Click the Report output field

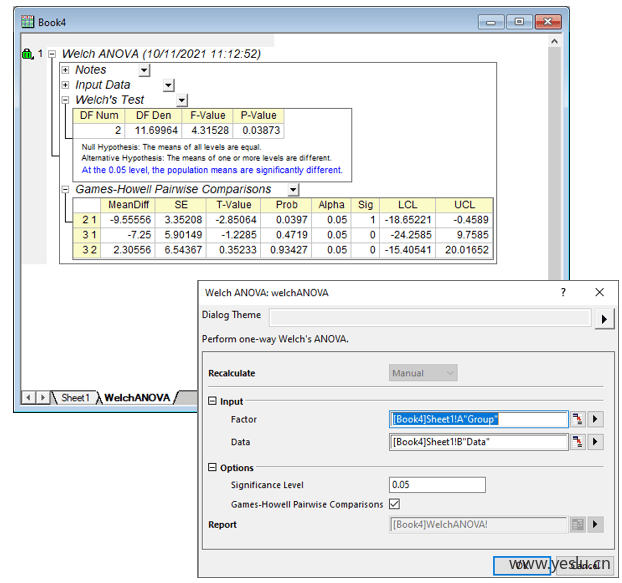[478, 525]
